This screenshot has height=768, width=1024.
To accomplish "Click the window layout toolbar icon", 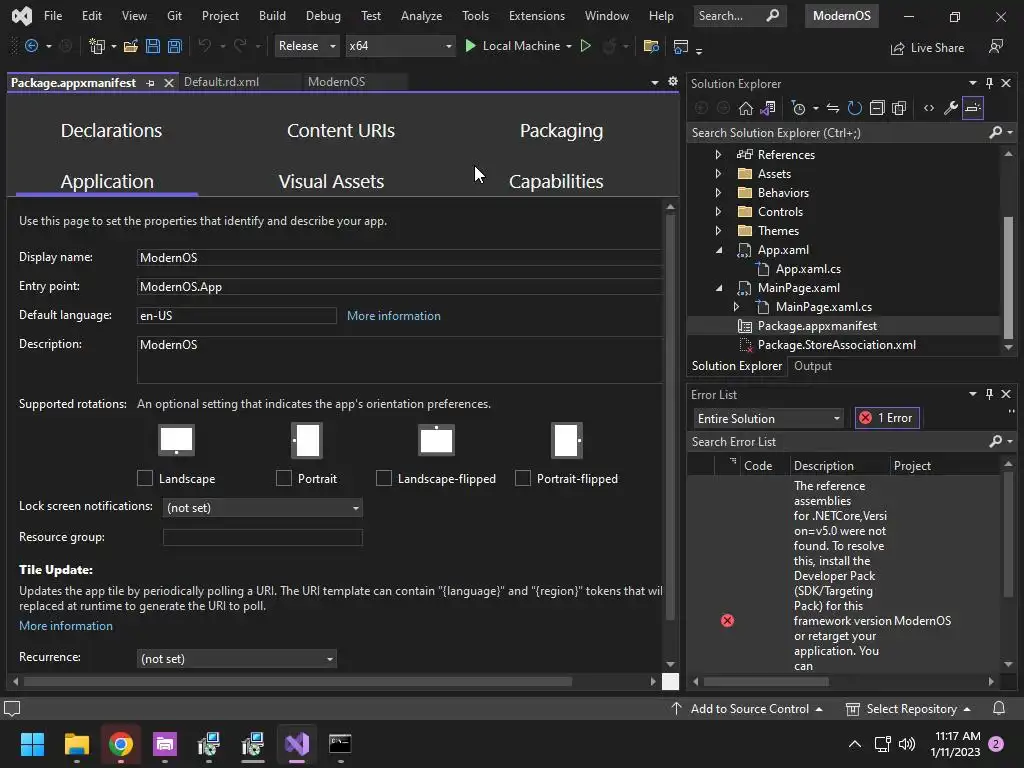I will tap(681, 46).
